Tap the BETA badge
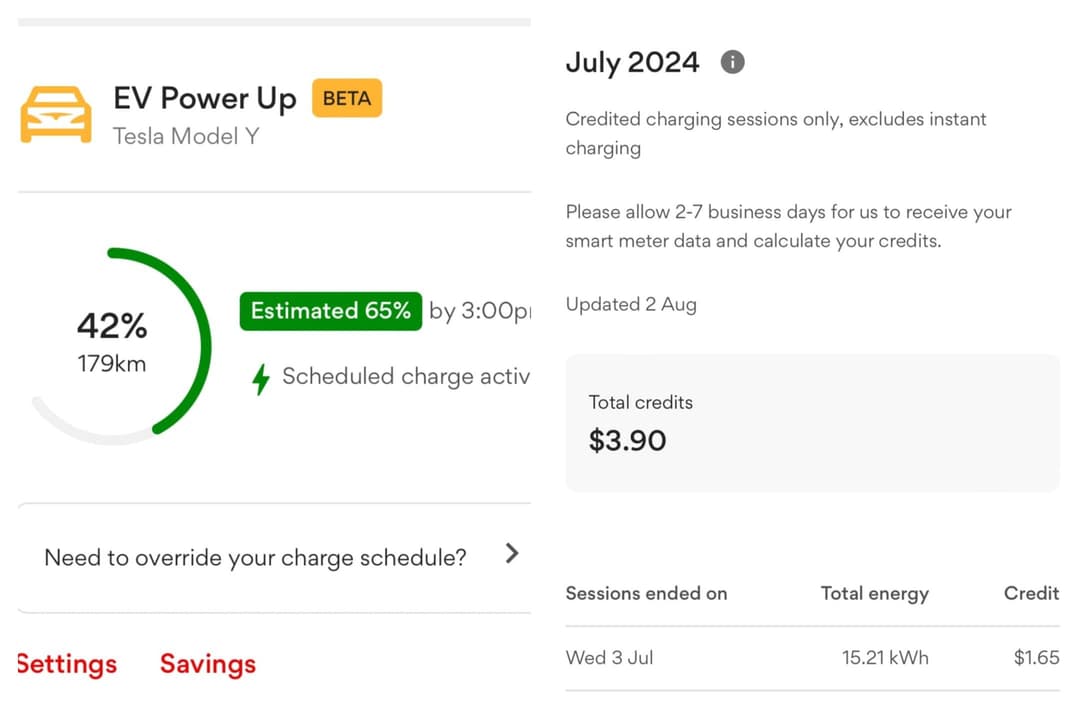The image size is (1080, 720). click(347, 98)
